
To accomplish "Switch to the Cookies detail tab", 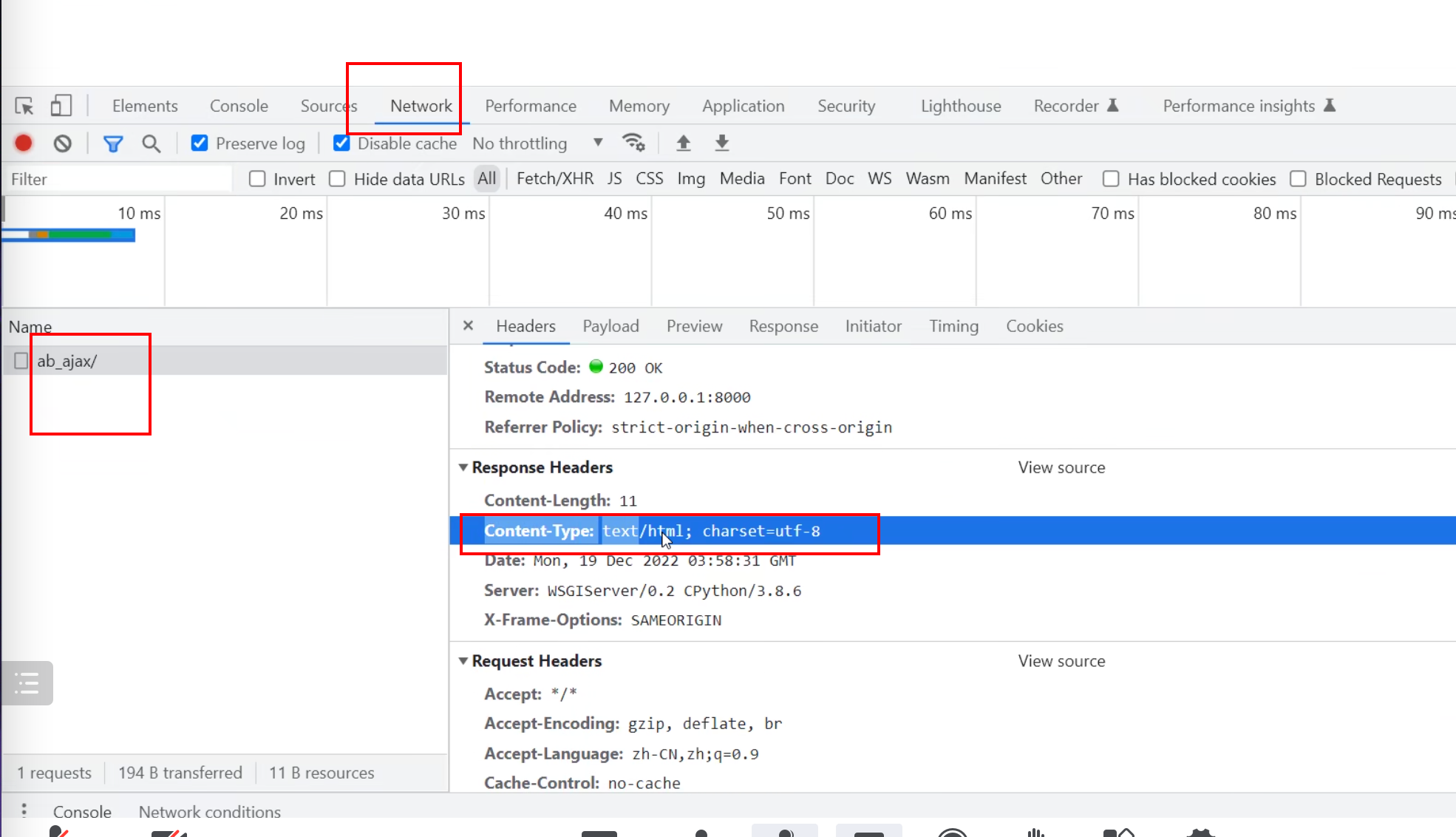I will (x=1034, y=326).
